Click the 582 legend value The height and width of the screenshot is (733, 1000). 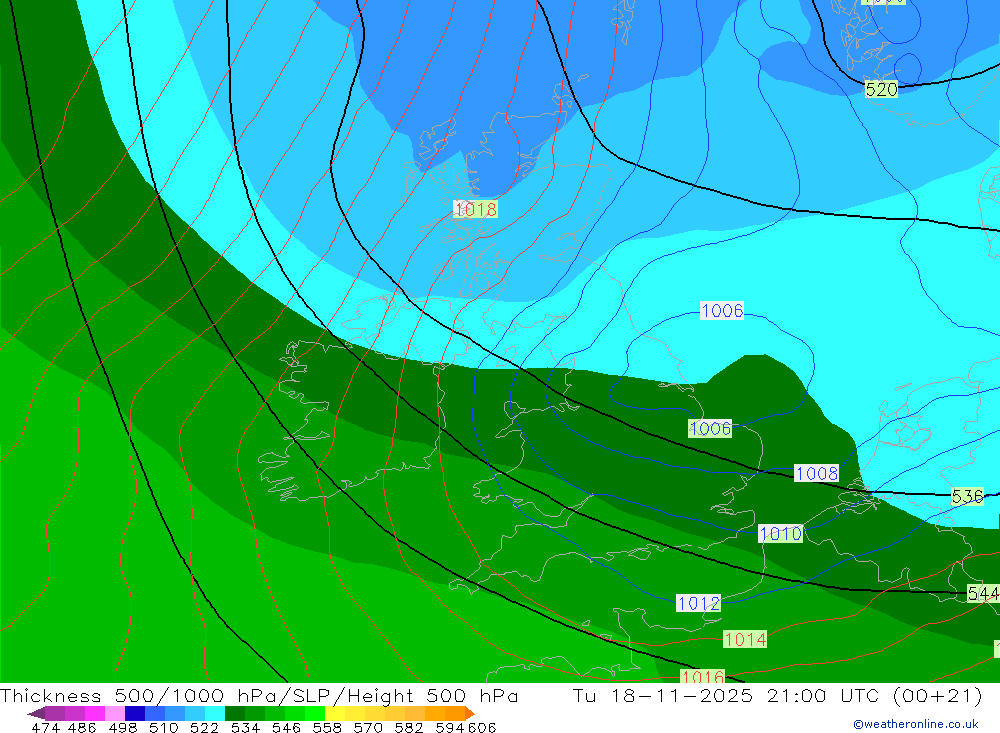point(409,728)
